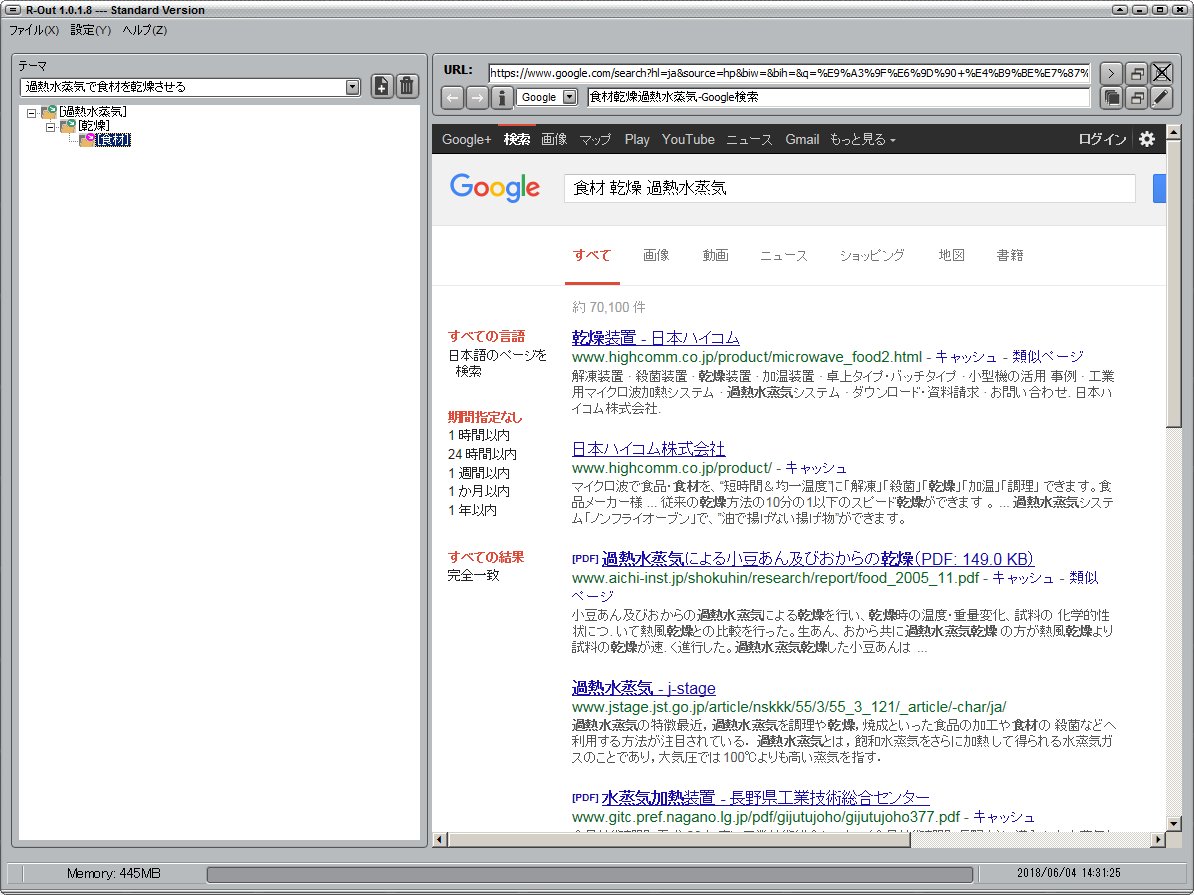
Task: Open the theme dropdown arrow
Action: 352,87
